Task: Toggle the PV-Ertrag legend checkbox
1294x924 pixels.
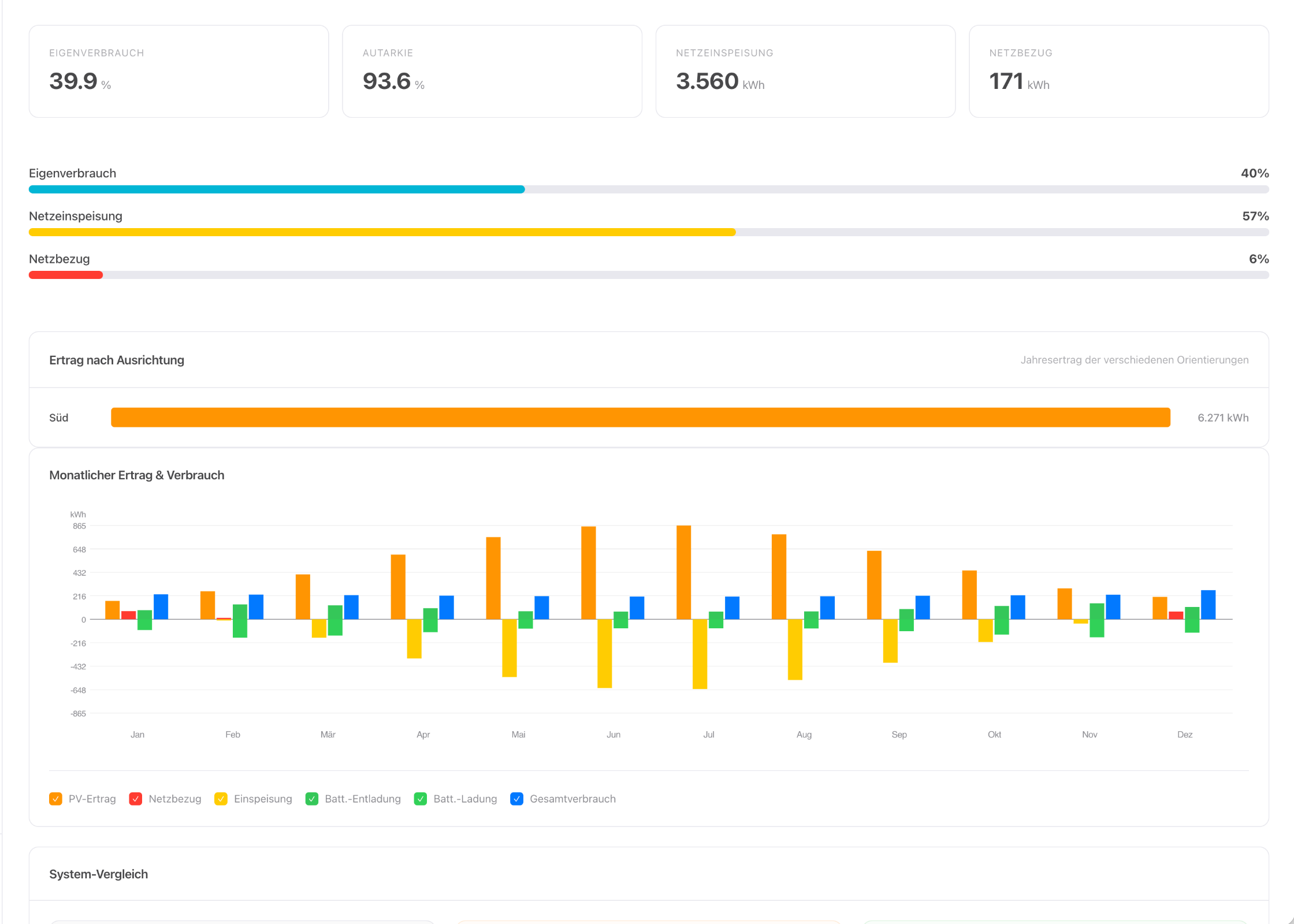Action: coord(55,799)
